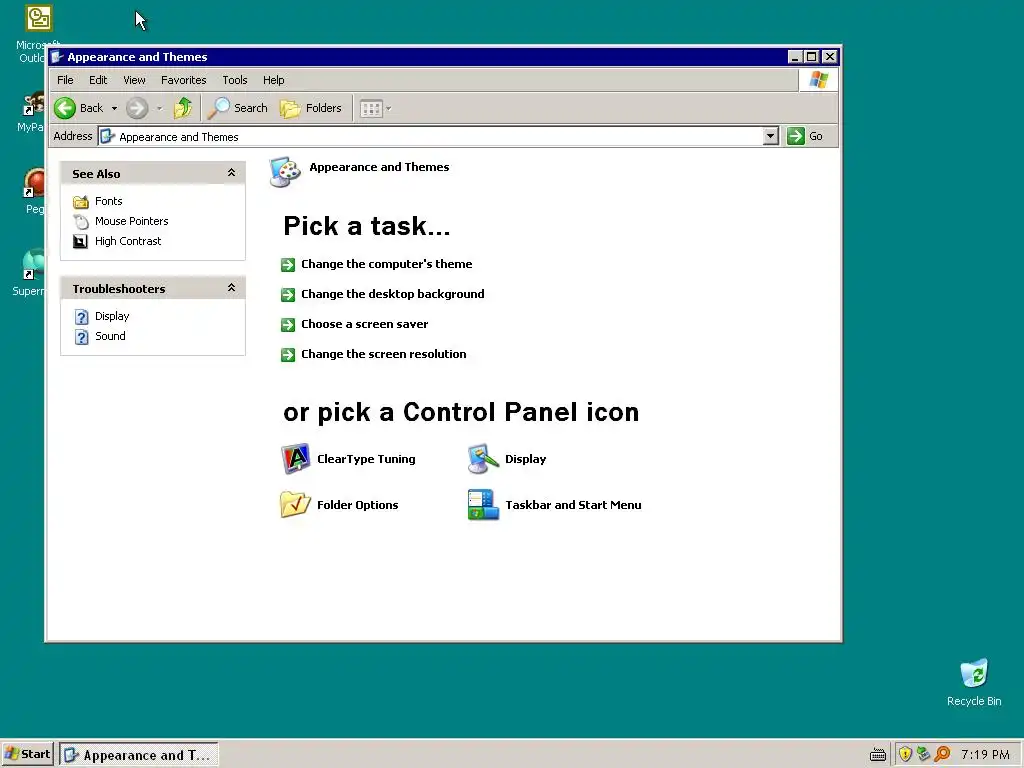Click the Start button
The width and height of the screenshot is (1024, 768).
pyautogui.click(x=27, y=754)
